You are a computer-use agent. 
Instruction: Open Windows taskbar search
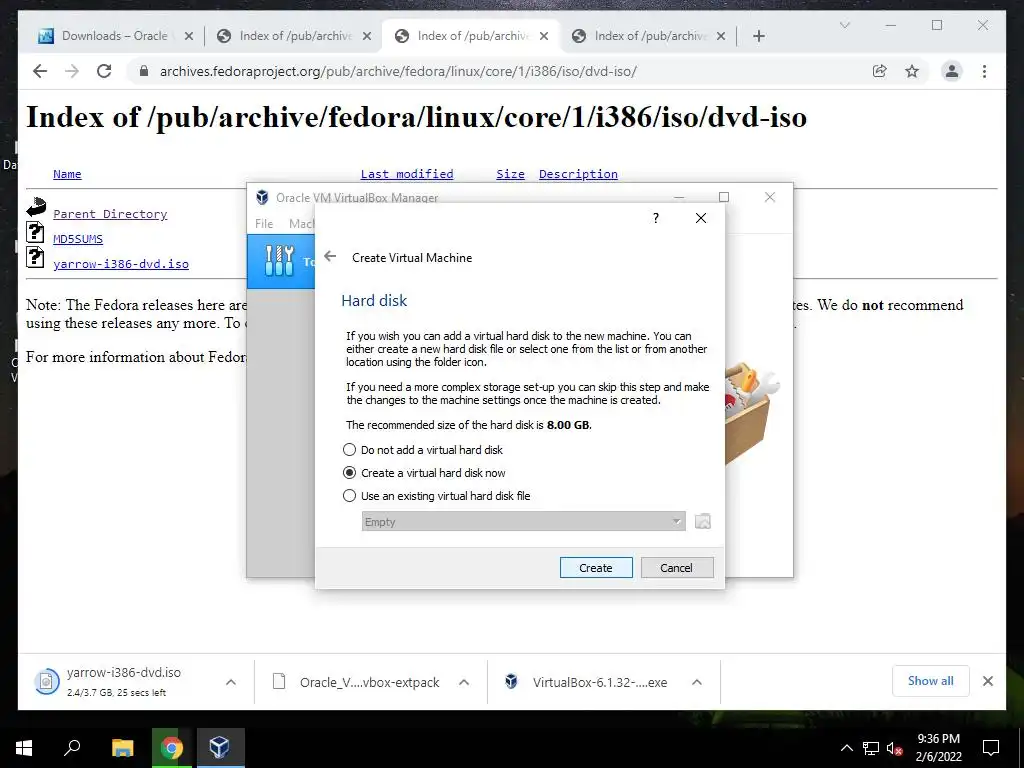(72, 748)
